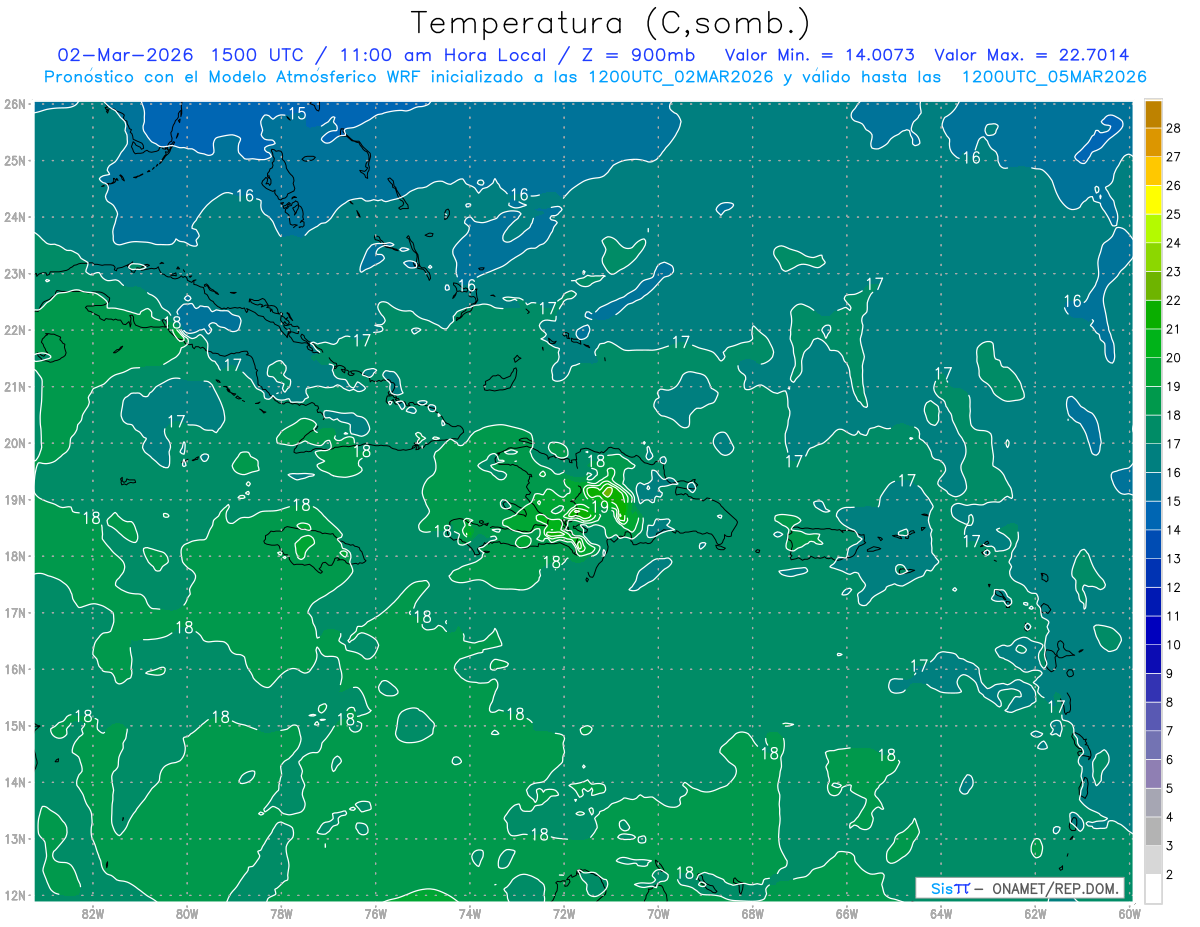The width and height of the screenshot is (1200, 927).
Task: Click the '68W' longitude axis label
Action: [753, 913]
